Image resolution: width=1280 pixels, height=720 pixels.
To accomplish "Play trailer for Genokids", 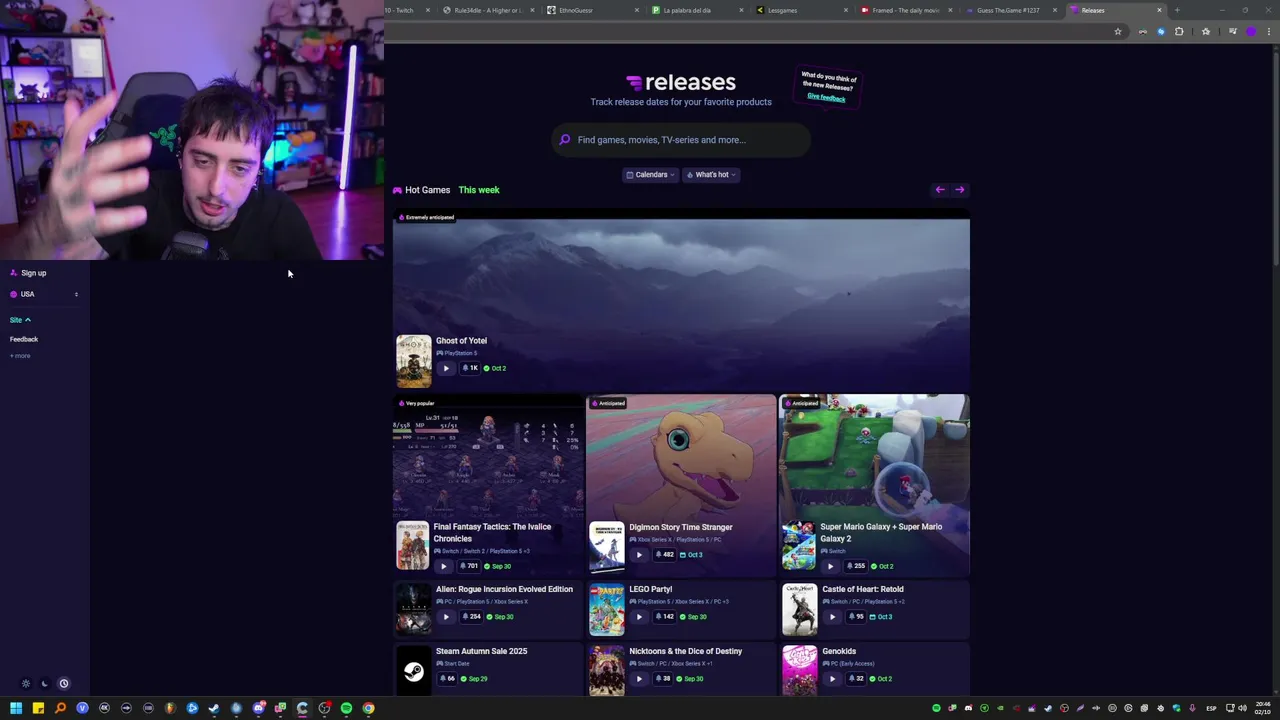I will [x=832, y=679].
